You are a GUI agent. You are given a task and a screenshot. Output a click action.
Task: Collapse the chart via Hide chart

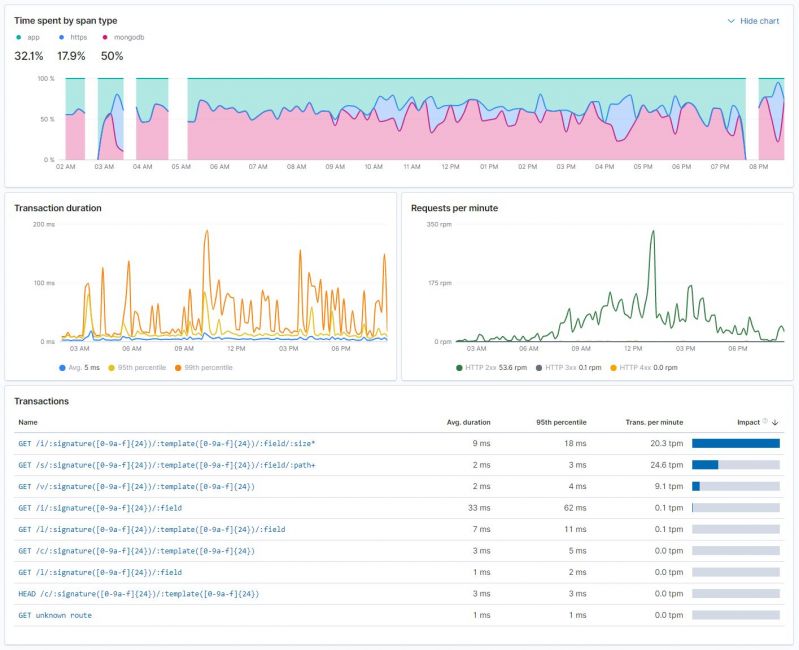coord(754,21)
